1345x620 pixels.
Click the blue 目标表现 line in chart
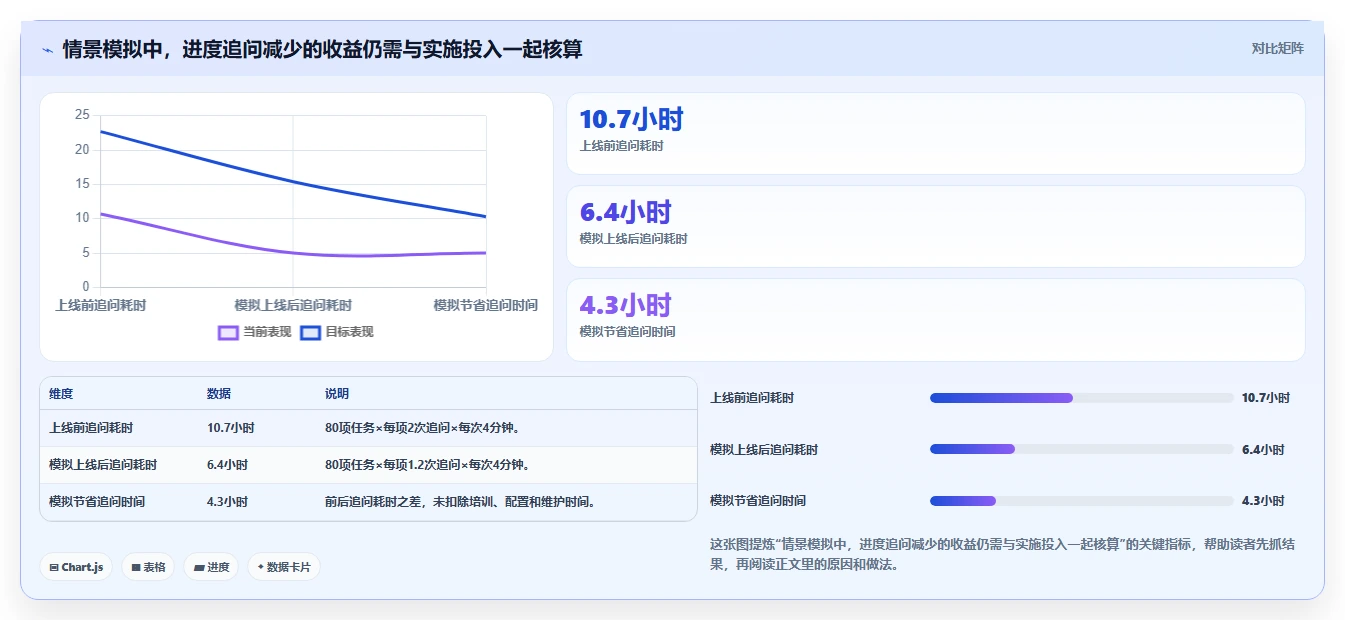point(293,182)
